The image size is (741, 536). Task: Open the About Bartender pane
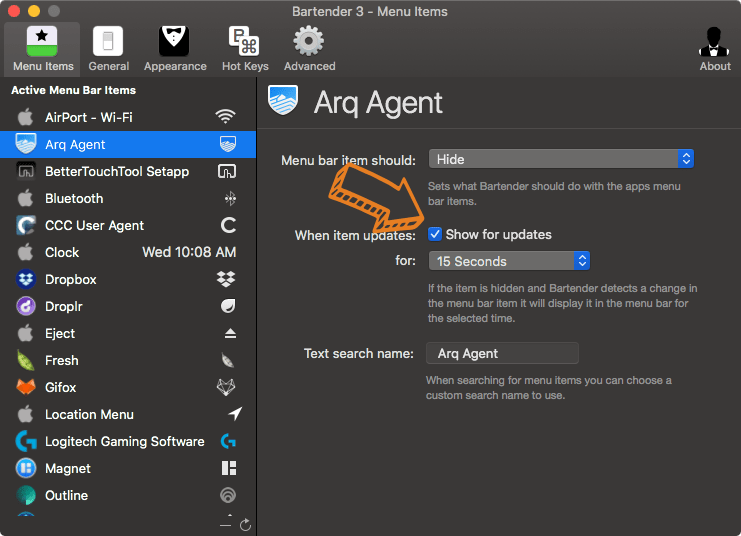(x=715, y=49)
